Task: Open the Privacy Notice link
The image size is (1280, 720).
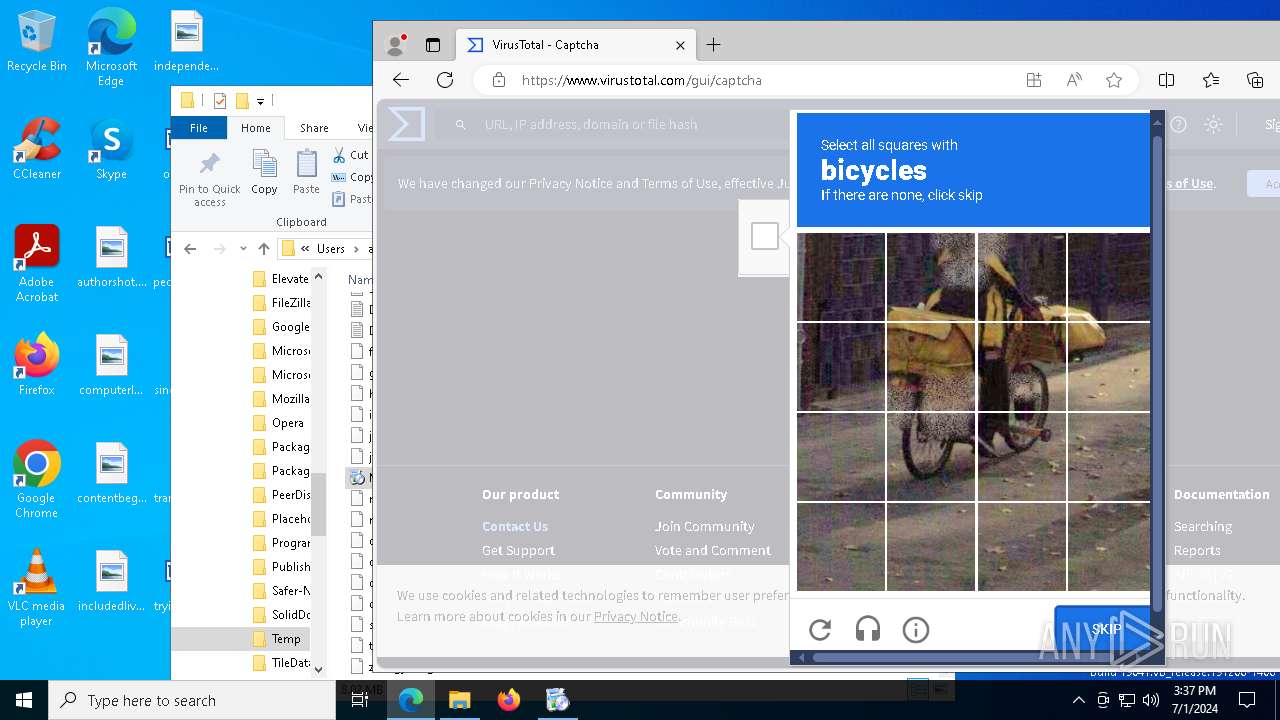Action: [636, 616]
